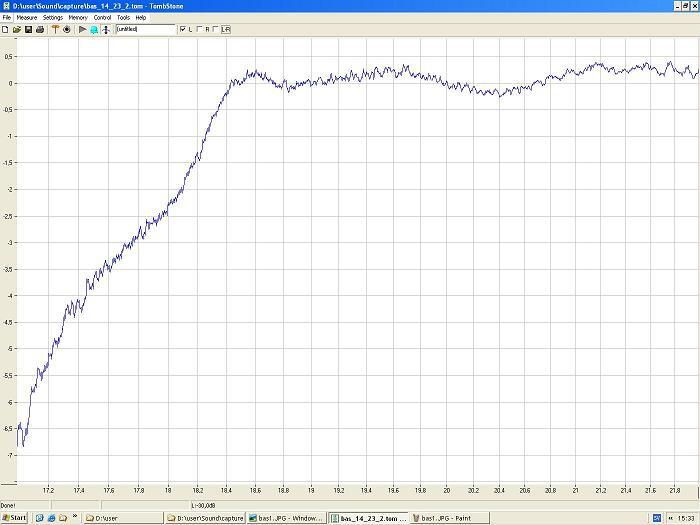This screenshot has width=700, height=525.
Task: Open the Tools menu
Action: click(x=123, y=17)
